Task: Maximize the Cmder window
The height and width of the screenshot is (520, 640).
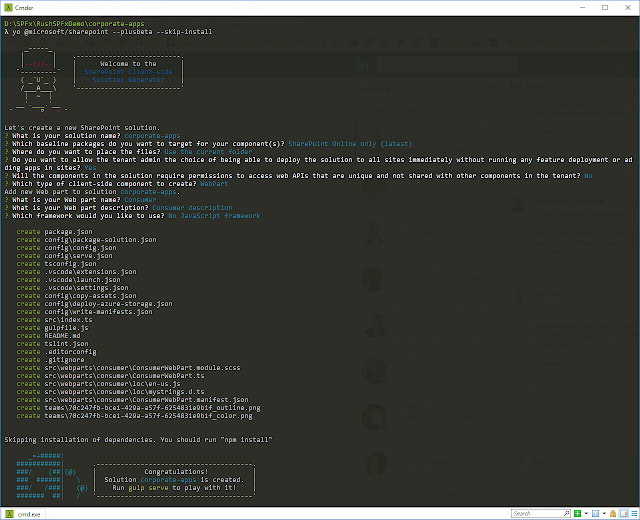Action: 605,8
